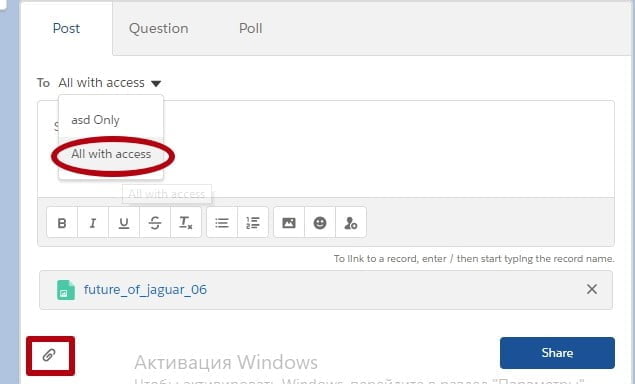Click the Share button
This screenshot has height=384, width=635.
click(557, 353)
